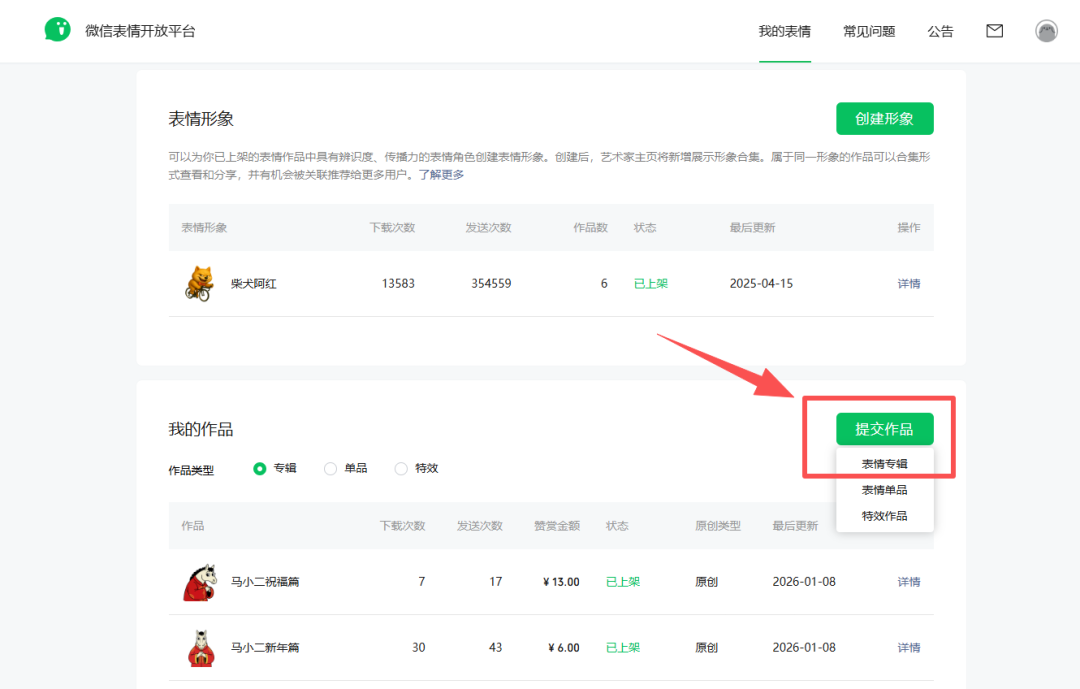The width and height of the screenshot is (1080, 689).
Task: Click the reward amount ¥ 13.00
Action: [561, 582]
